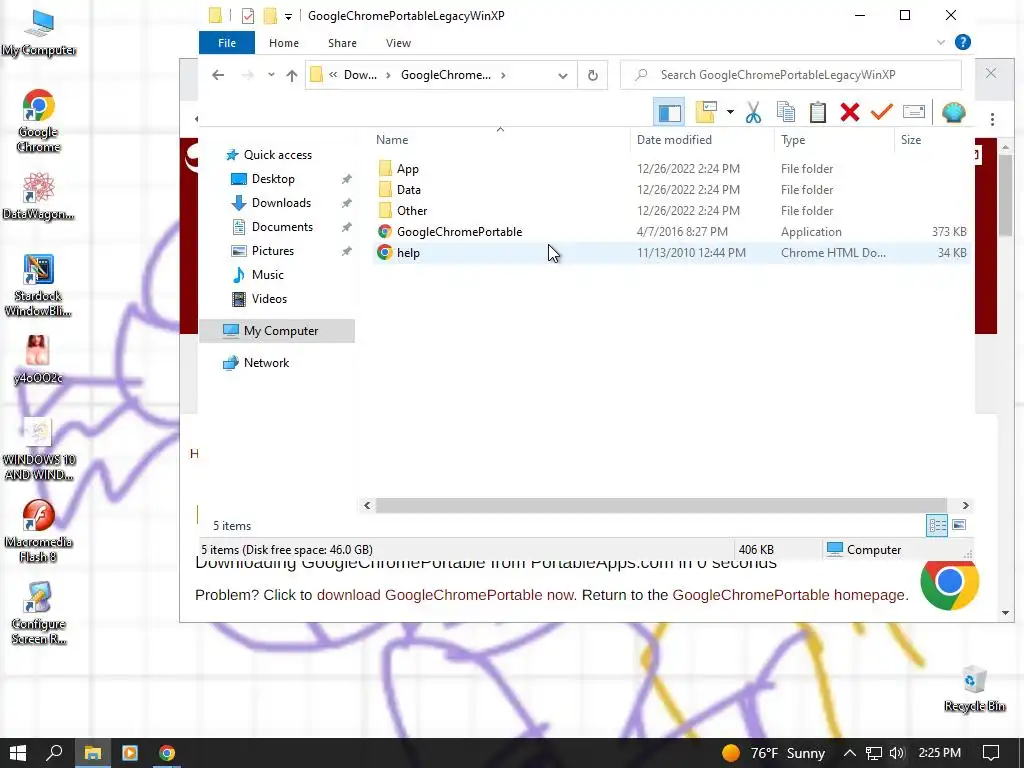Open Macromedia Flash 8 desktop shortcut

[38, 532]
